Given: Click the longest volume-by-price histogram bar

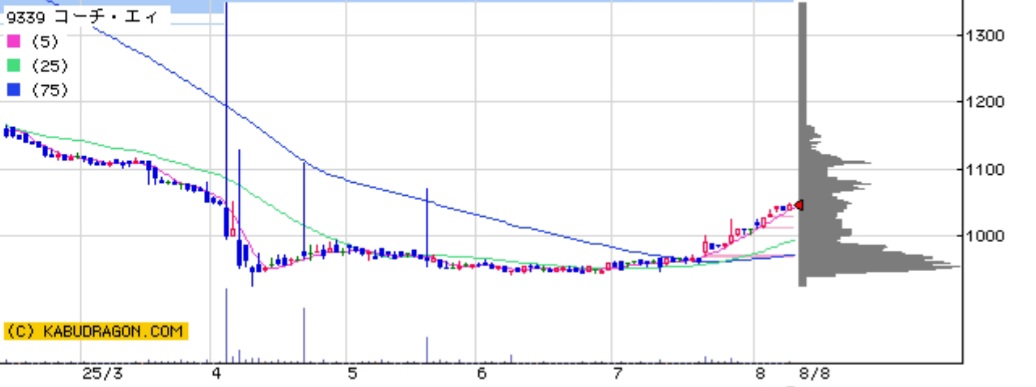Looking at the screenshot, I should coord(879,267).
